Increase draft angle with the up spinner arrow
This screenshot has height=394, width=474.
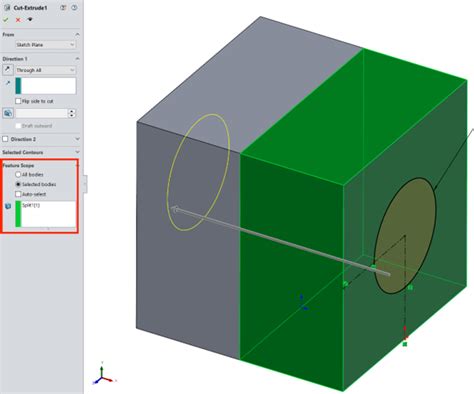[x=72, y=111]
